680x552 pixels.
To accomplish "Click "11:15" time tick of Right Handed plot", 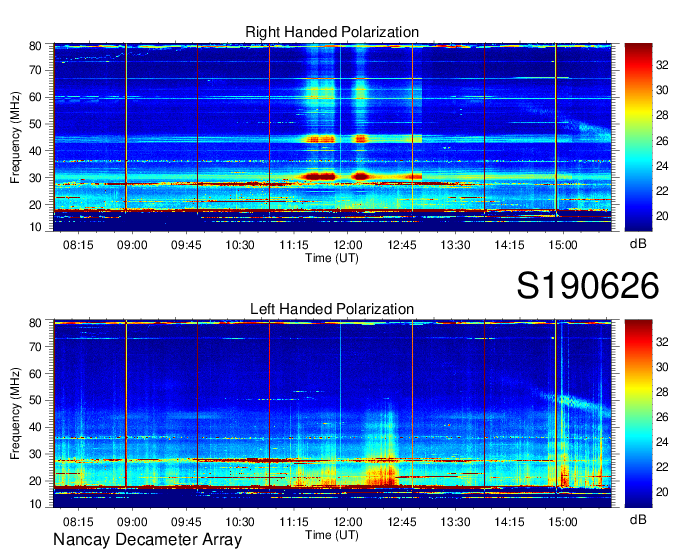I will pos(294,245).
